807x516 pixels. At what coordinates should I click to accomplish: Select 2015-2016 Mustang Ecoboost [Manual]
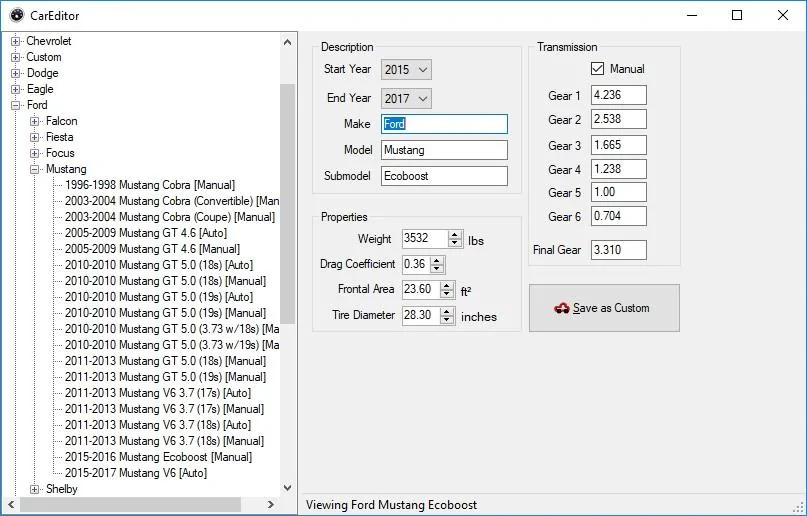159,457
